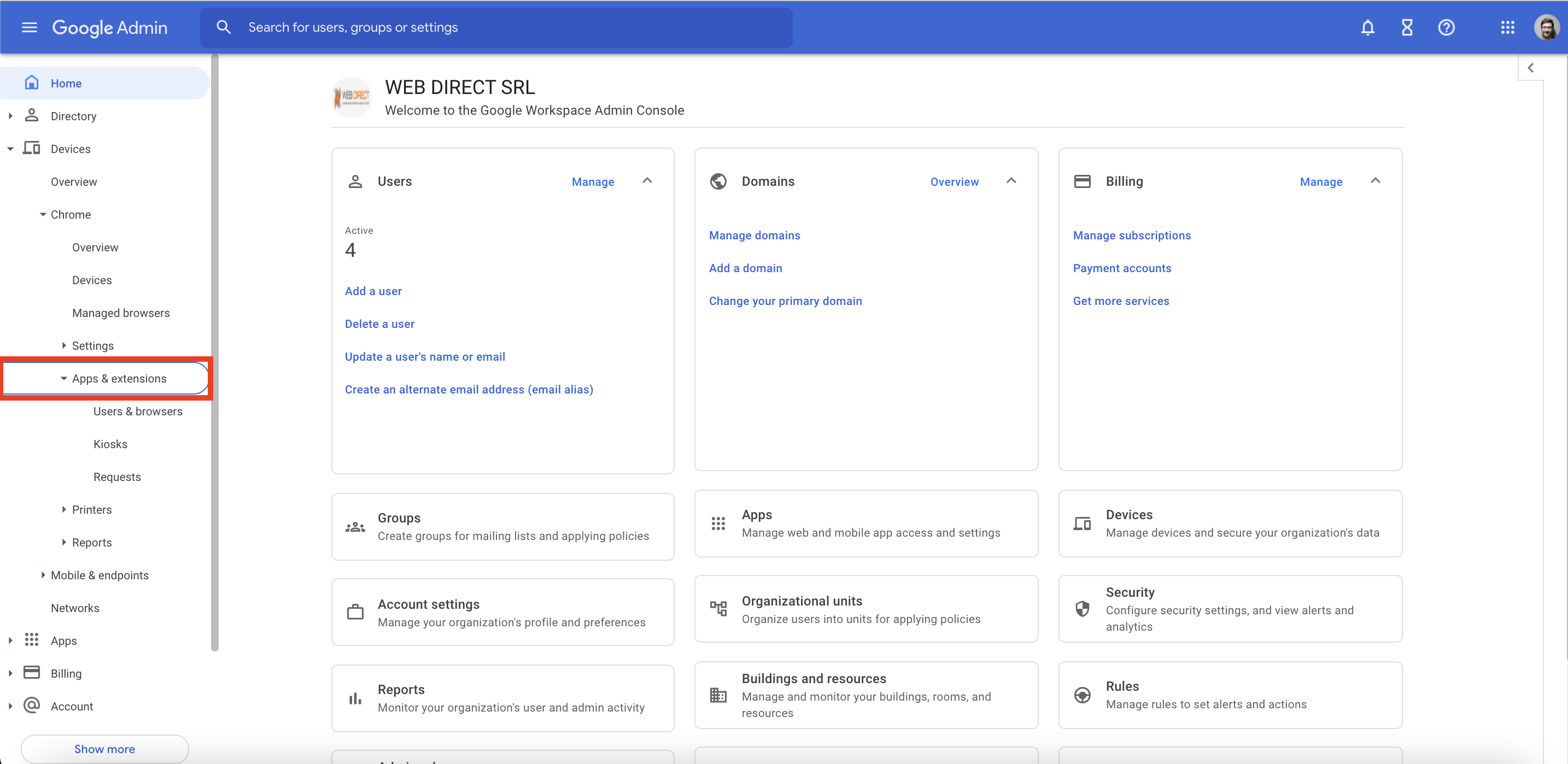This screenshot has height=764, width=1568.
Task: Open the help question mark icon
Action: click(x=1446, y=27)
